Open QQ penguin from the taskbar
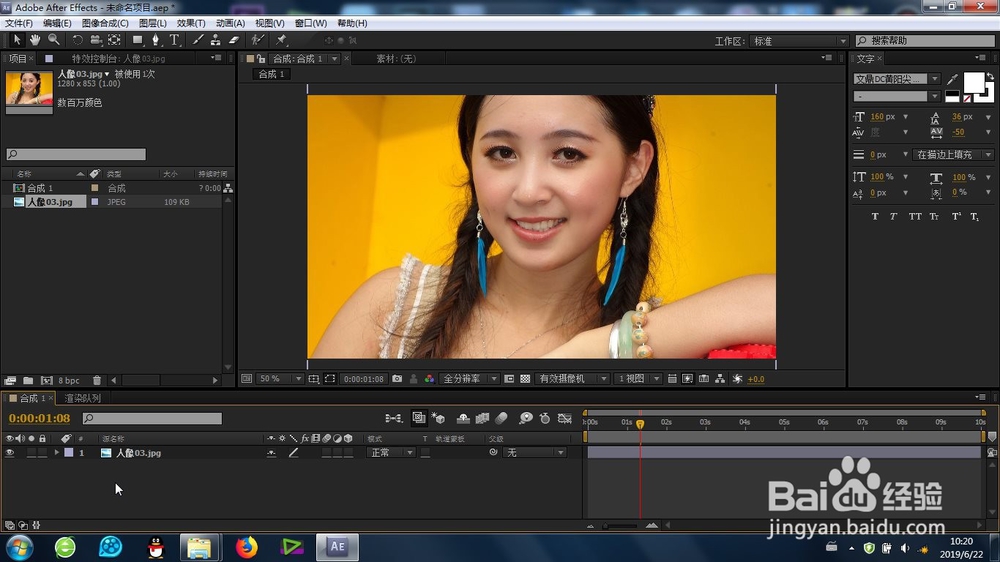The image size is (1000, 562). click(x=156, y=547)
